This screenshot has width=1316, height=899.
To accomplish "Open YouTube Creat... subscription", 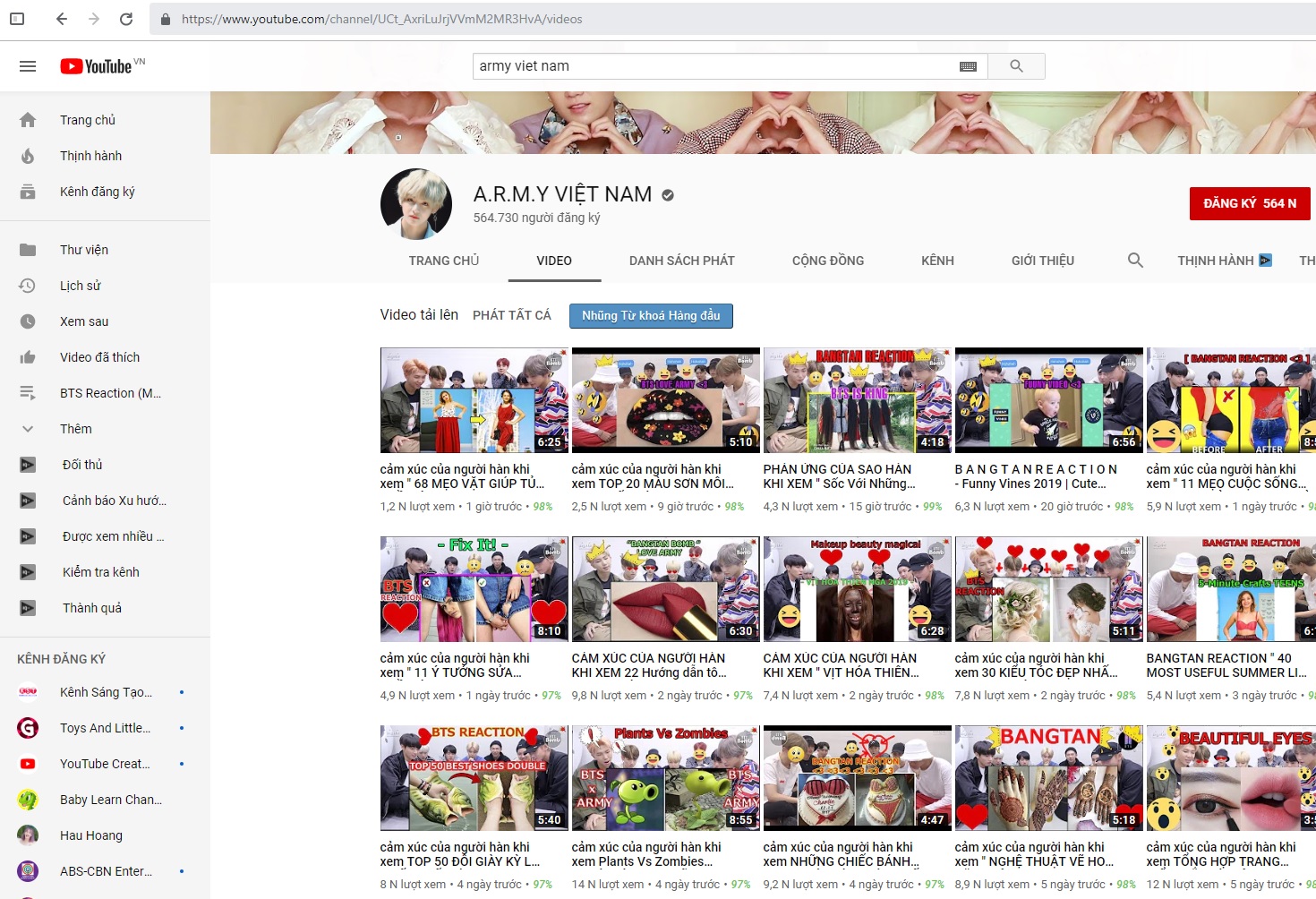I will [105, 764].
